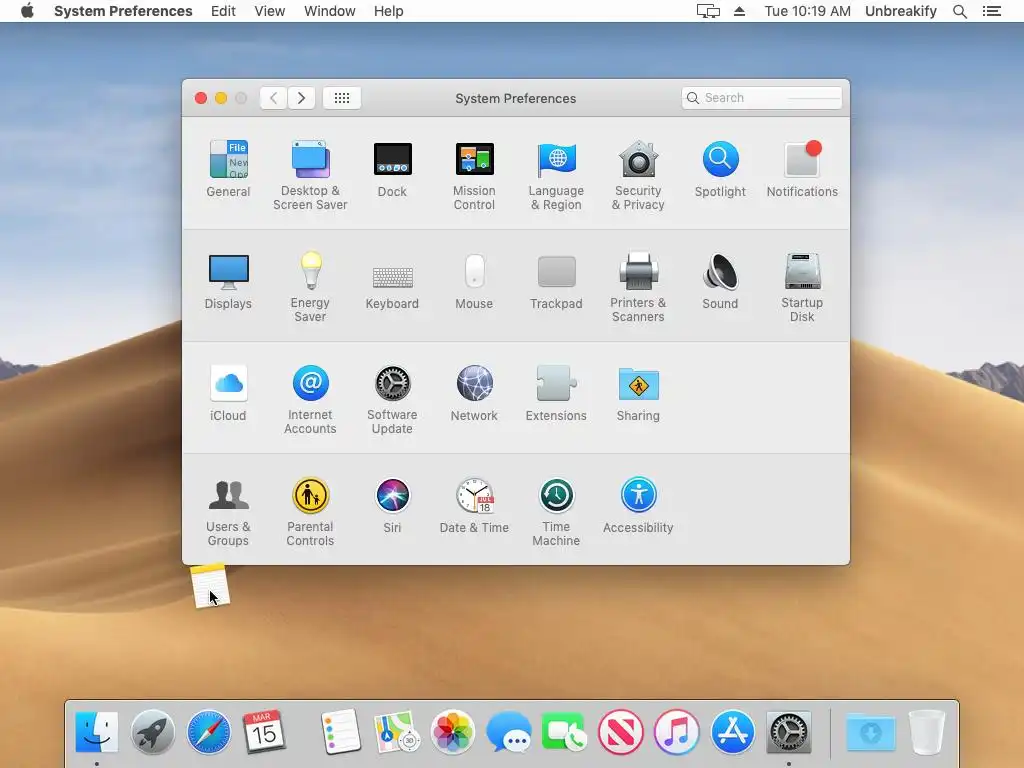The image size is (1024, 768).
Task: Open the System Preferences app menu
Action: point(123,11)
